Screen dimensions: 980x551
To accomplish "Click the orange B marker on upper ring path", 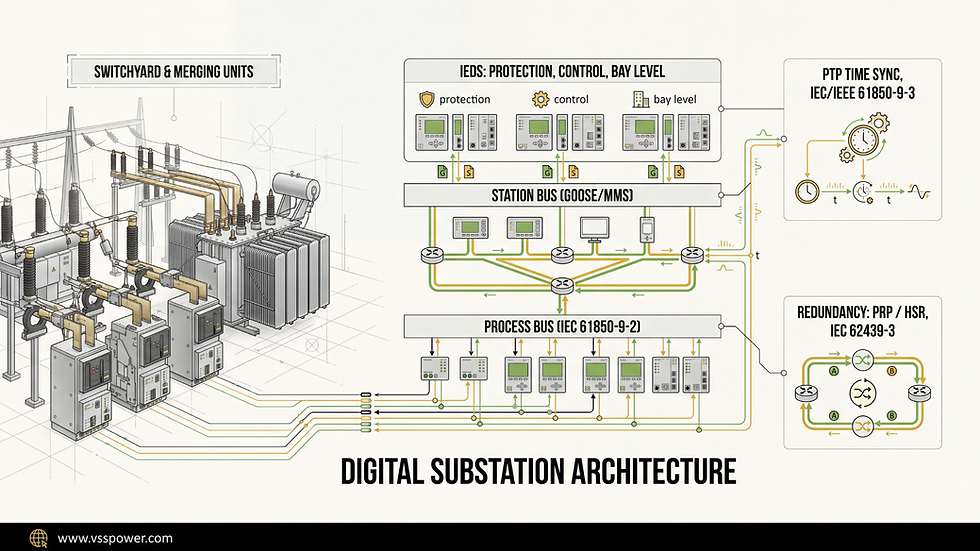I will (x=892, y=371).
